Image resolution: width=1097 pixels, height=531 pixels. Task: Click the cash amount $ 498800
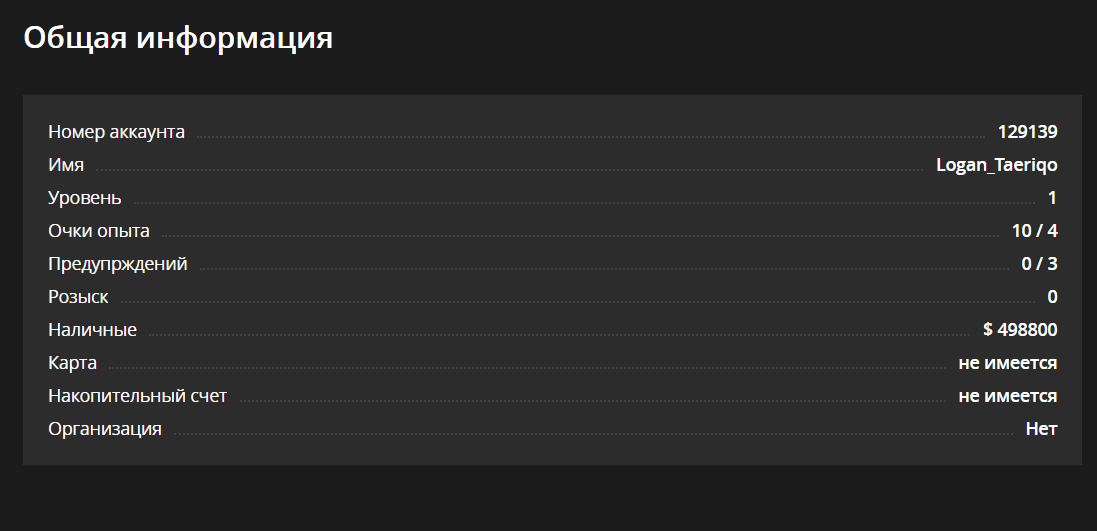coord(1020,330)
